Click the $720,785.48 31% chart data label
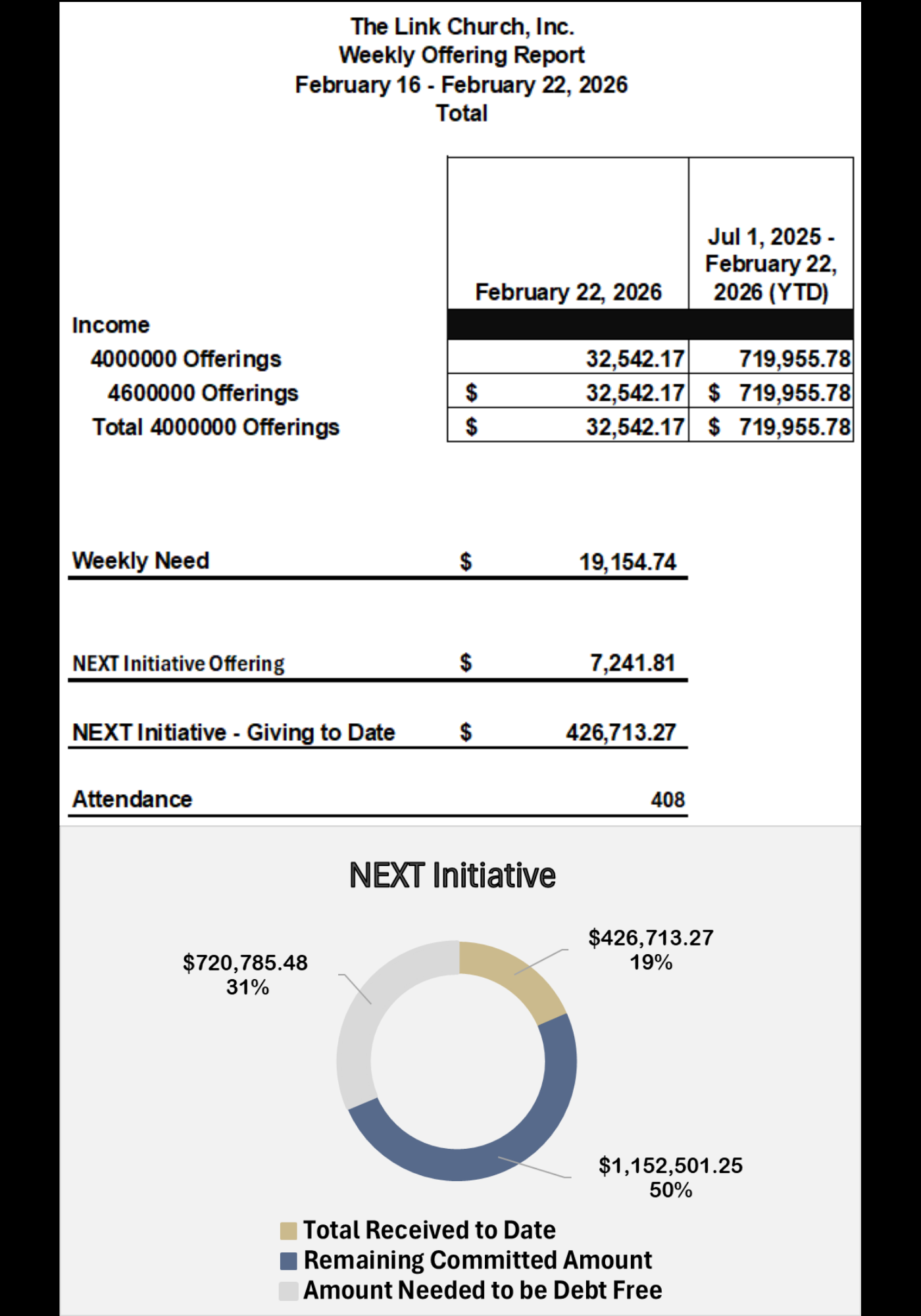Screen dimensions: 921x1316 (245, 974)
